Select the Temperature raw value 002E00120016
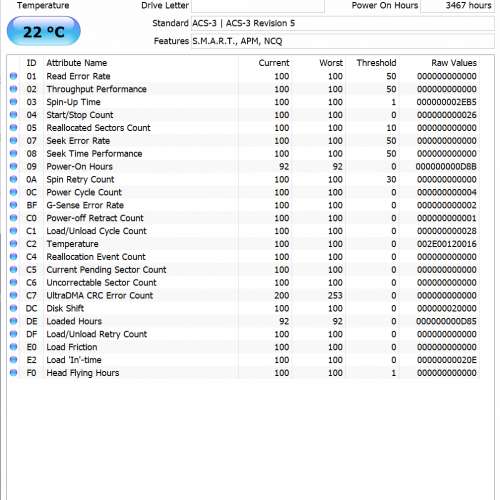Image resolution: width=500 pixels, height=500 pixels. (447, 244)
